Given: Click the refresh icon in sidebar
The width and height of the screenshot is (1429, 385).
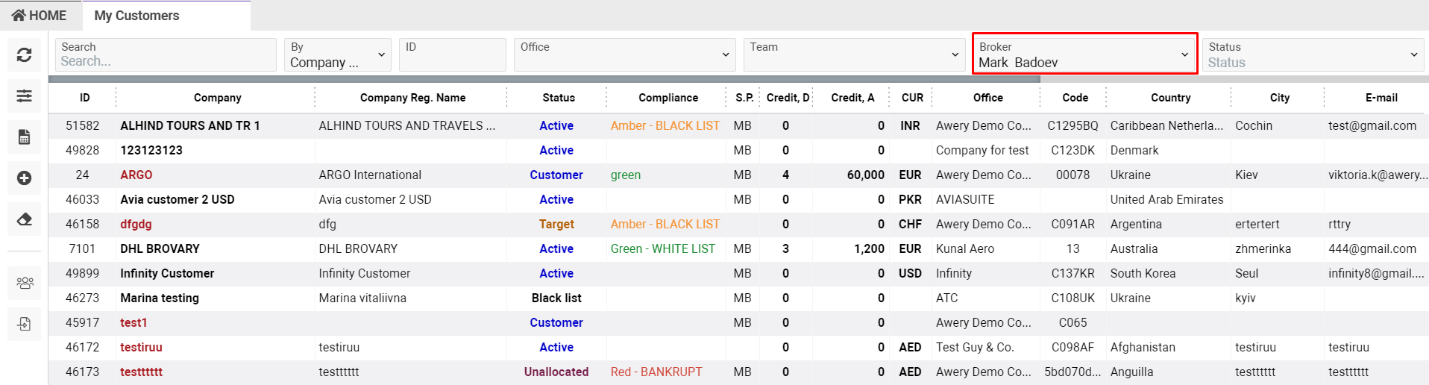Looking at the screenshot, I should pos(24,56).
